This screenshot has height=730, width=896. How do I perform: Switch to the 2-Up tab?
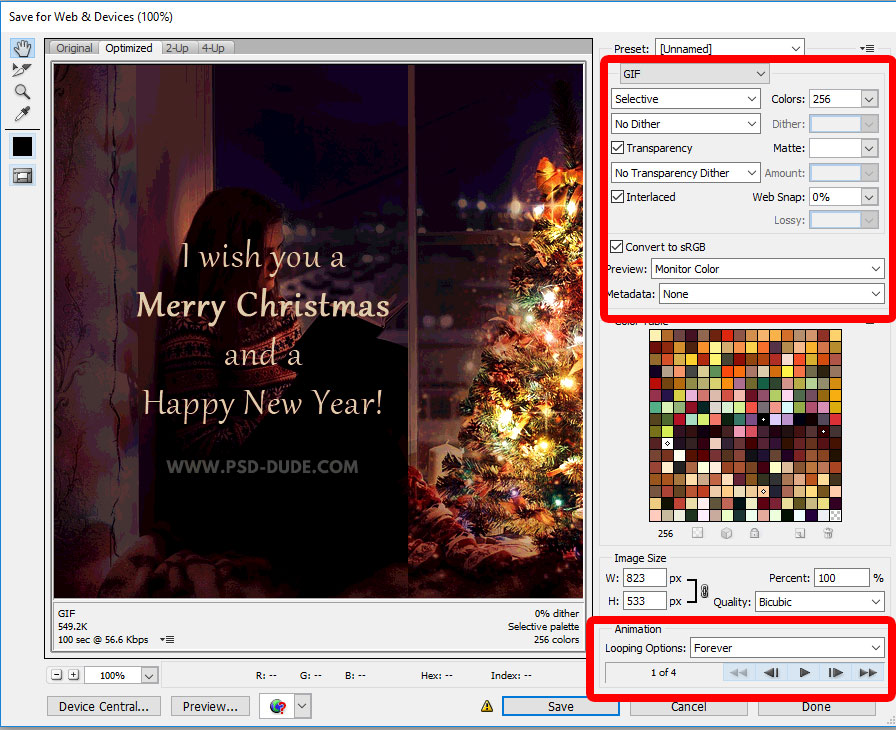tap(177, 48)
